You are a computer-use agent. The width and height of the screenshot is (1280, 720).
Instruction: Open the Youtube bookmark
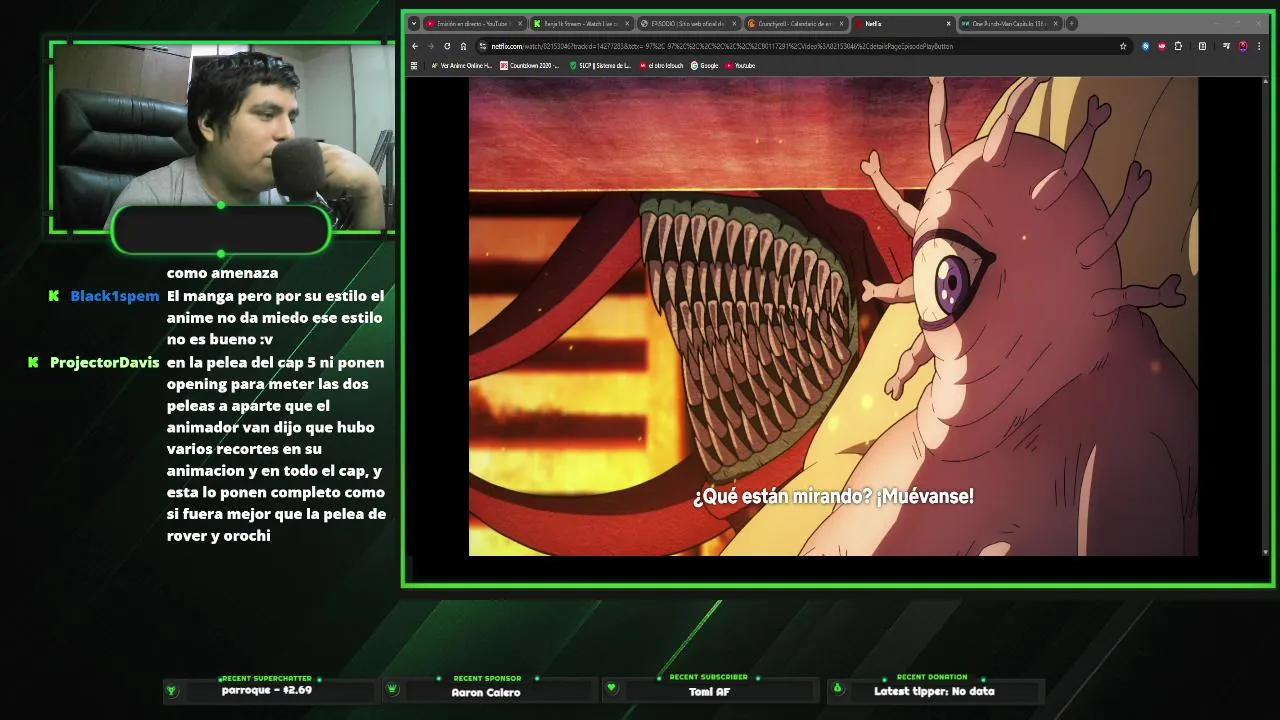coord(740,66)
